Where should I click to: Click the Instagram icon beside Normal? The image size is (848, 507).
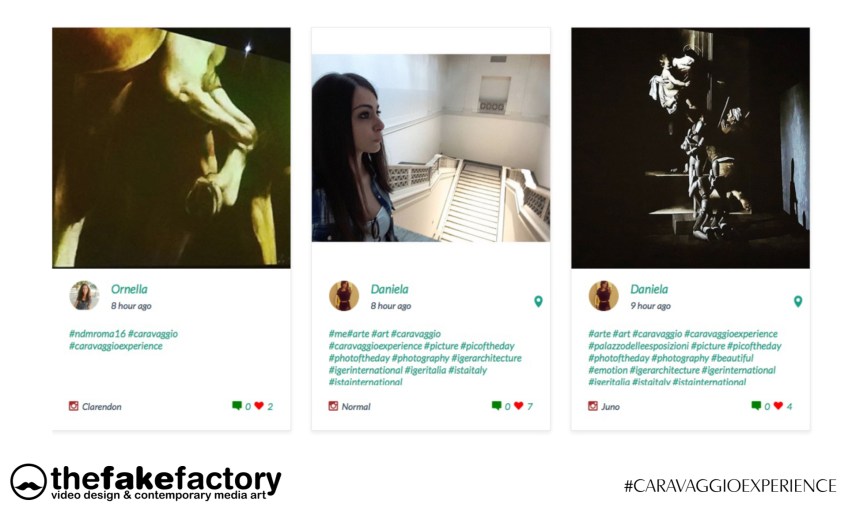tap(333, 406)
